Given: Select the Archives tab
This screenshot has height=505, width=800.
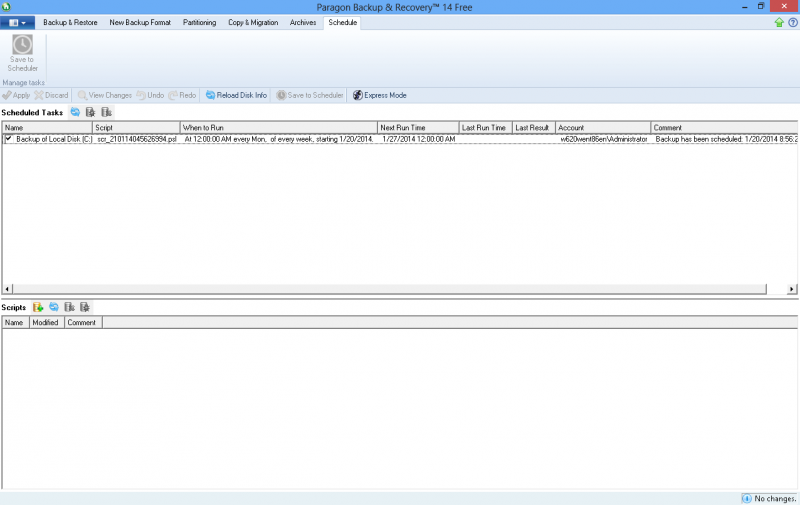Looking at the screenshot, I should (x=303, y=22).
